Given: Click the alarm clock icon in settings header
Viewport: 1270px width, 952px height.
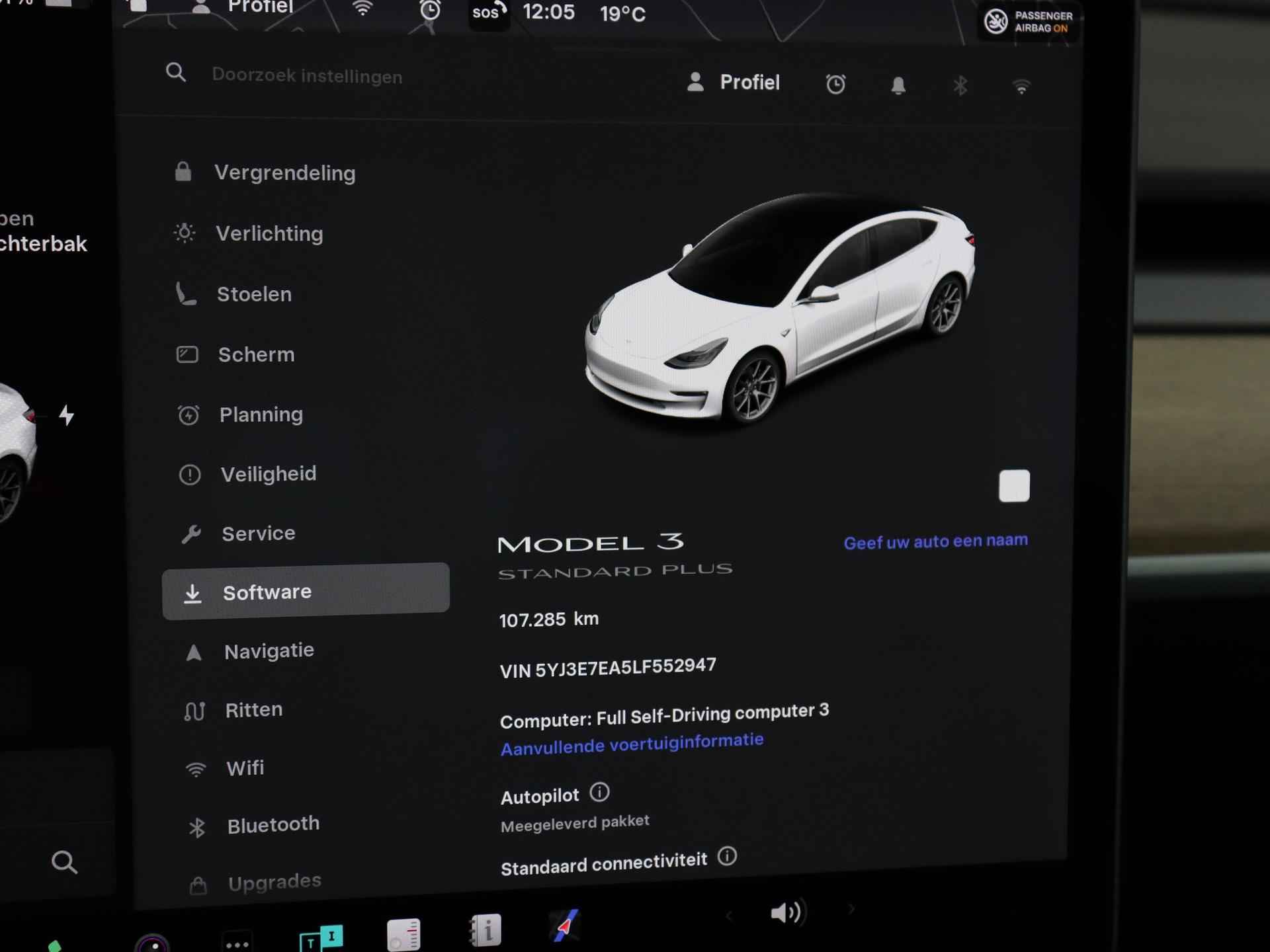Looking at the screenshot, I should [835, 84].
